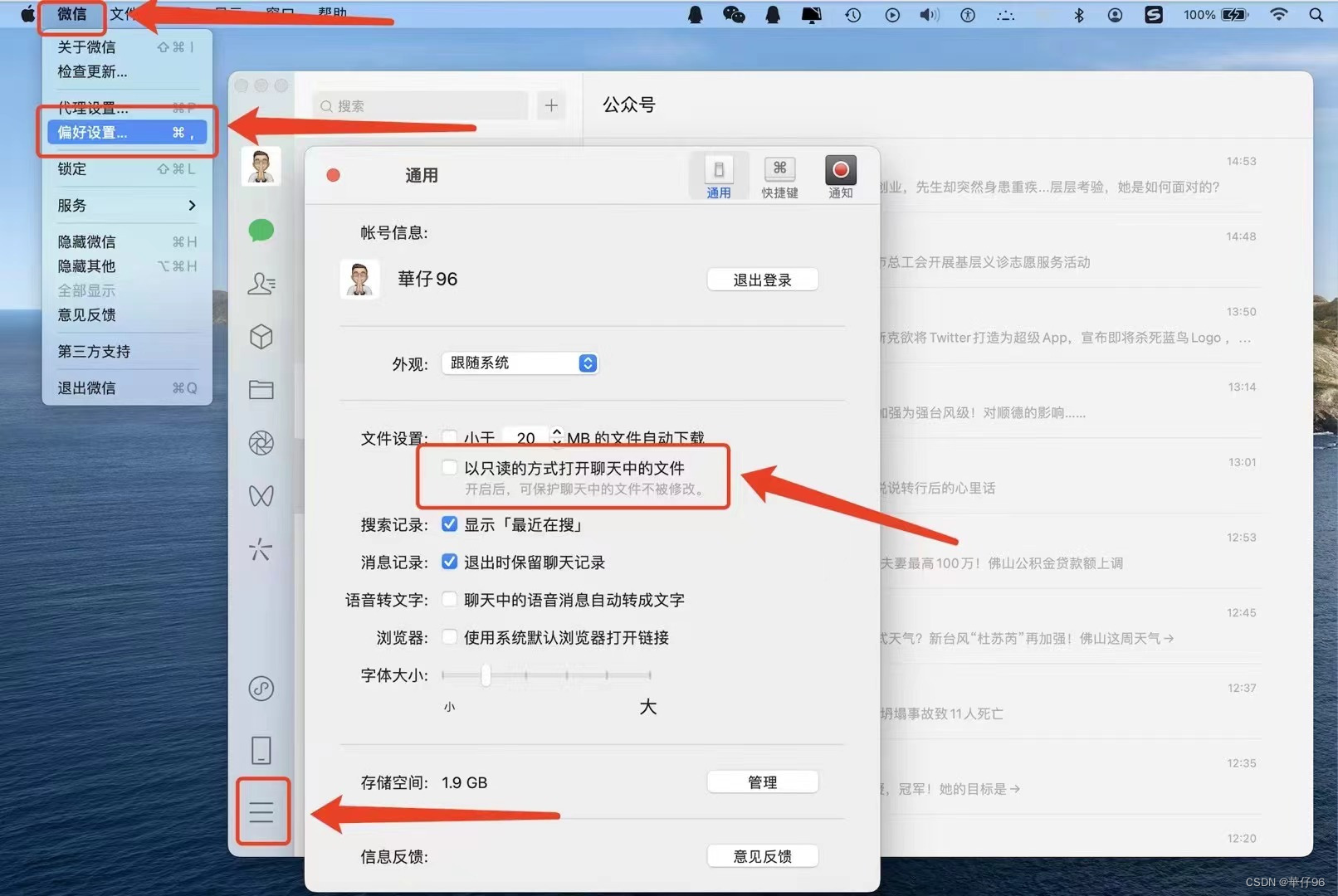This screenshot has width=1338, height=896.
Task: Click the plus button next to search
Action: coord(551,105)
